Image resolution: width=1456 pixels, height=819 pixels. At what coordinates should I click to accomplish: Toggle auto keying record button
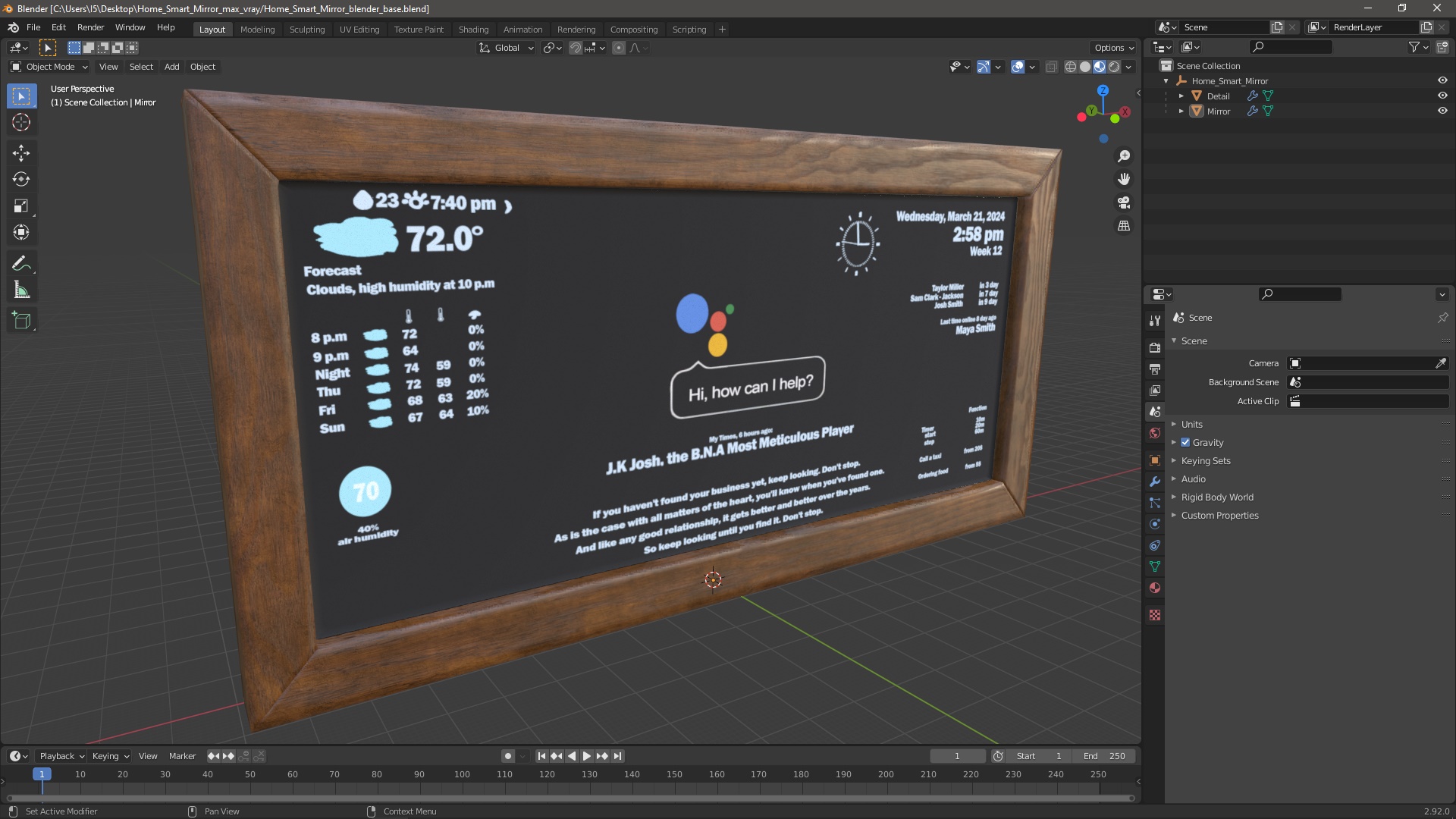point(508,756)
